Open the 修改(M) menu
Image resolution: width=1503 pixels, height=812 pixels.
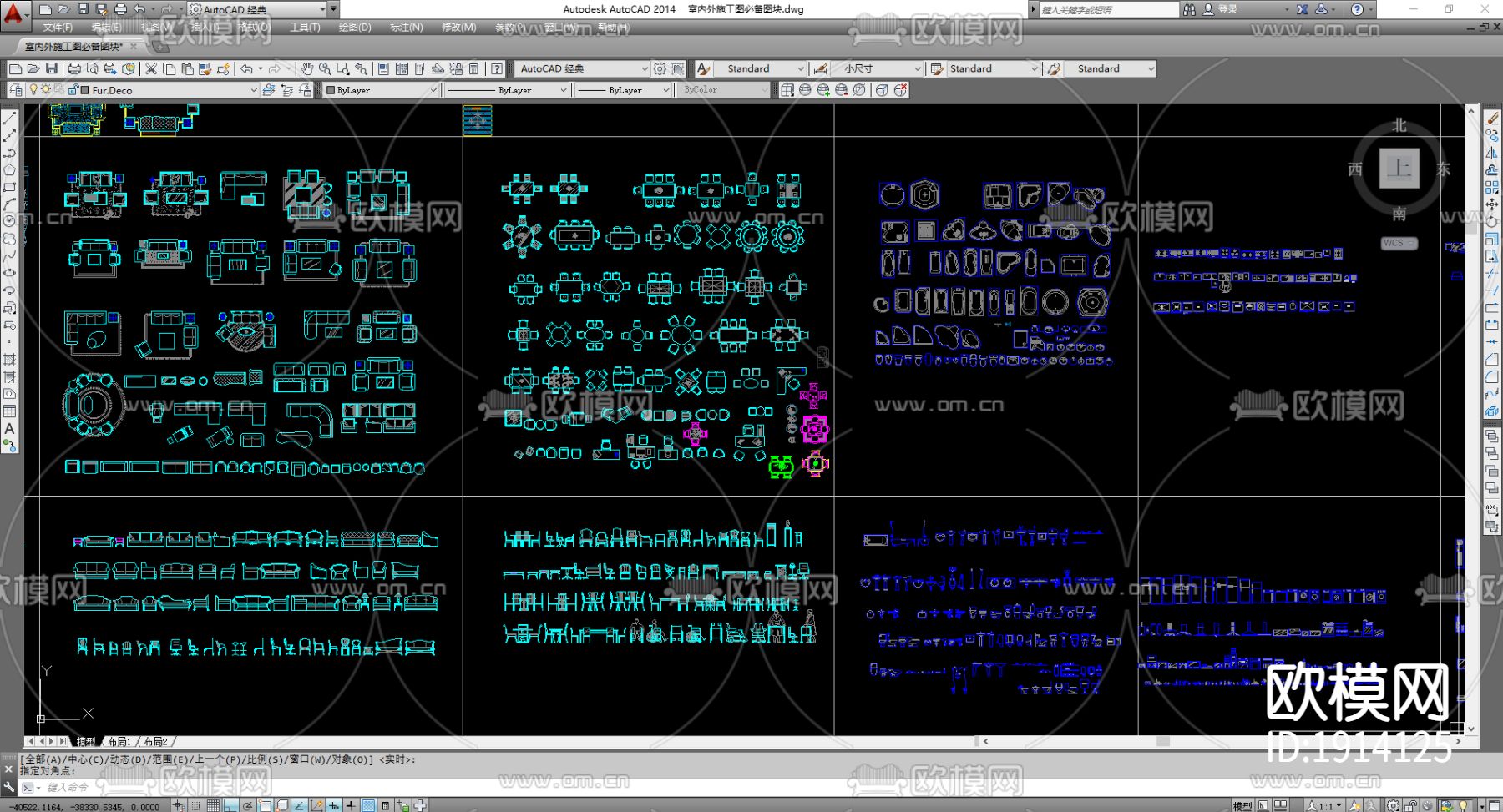pyautogui.click(x=458, y=28)
